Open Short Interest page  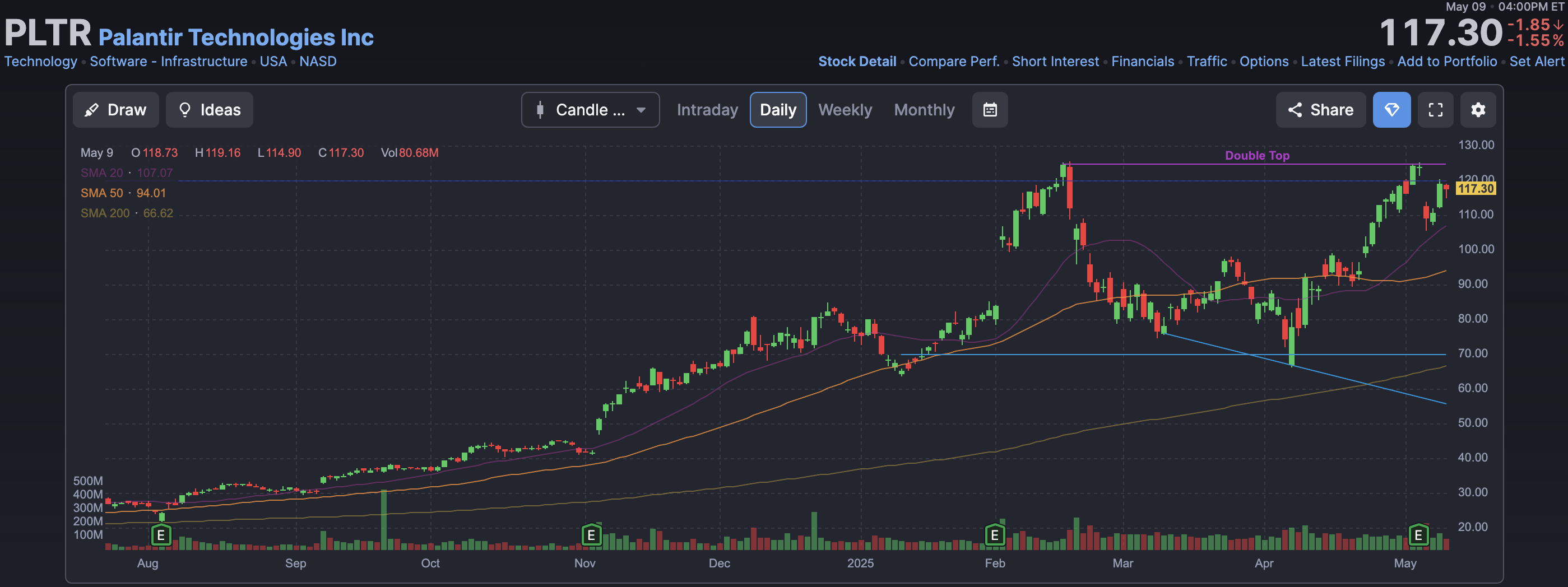coord(1055,62)
